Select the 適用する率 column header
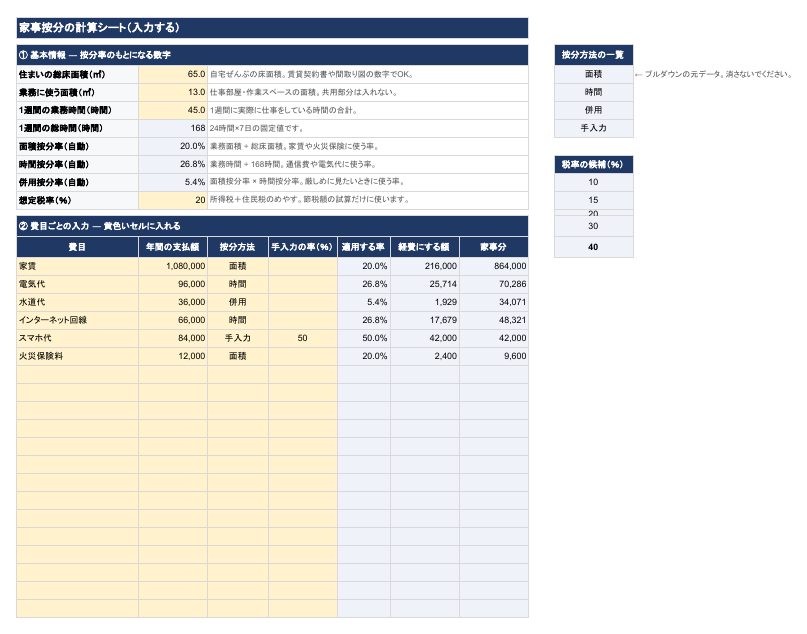Viewport: 807px width, 634px height. 364,247
